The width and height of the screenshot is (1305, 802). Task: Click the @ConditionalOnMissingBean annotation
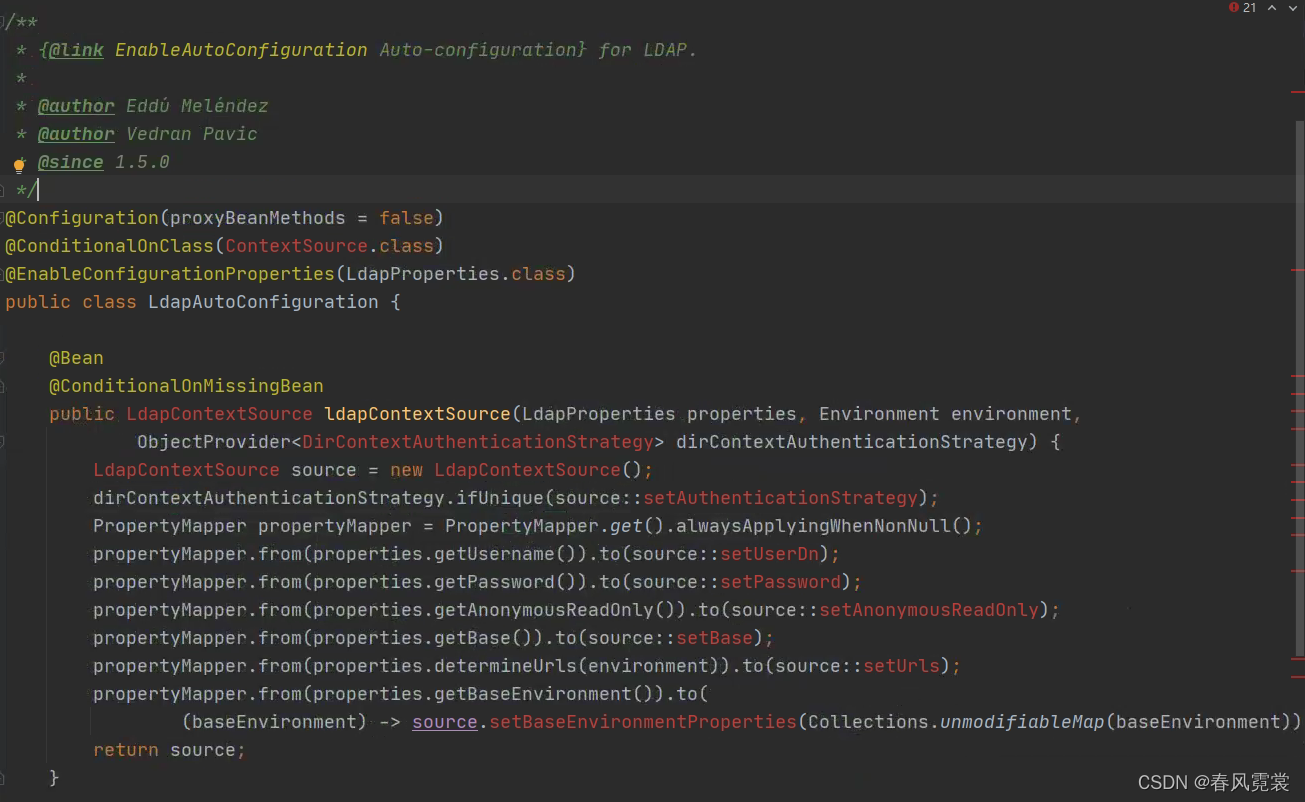(x=186, y=386)
